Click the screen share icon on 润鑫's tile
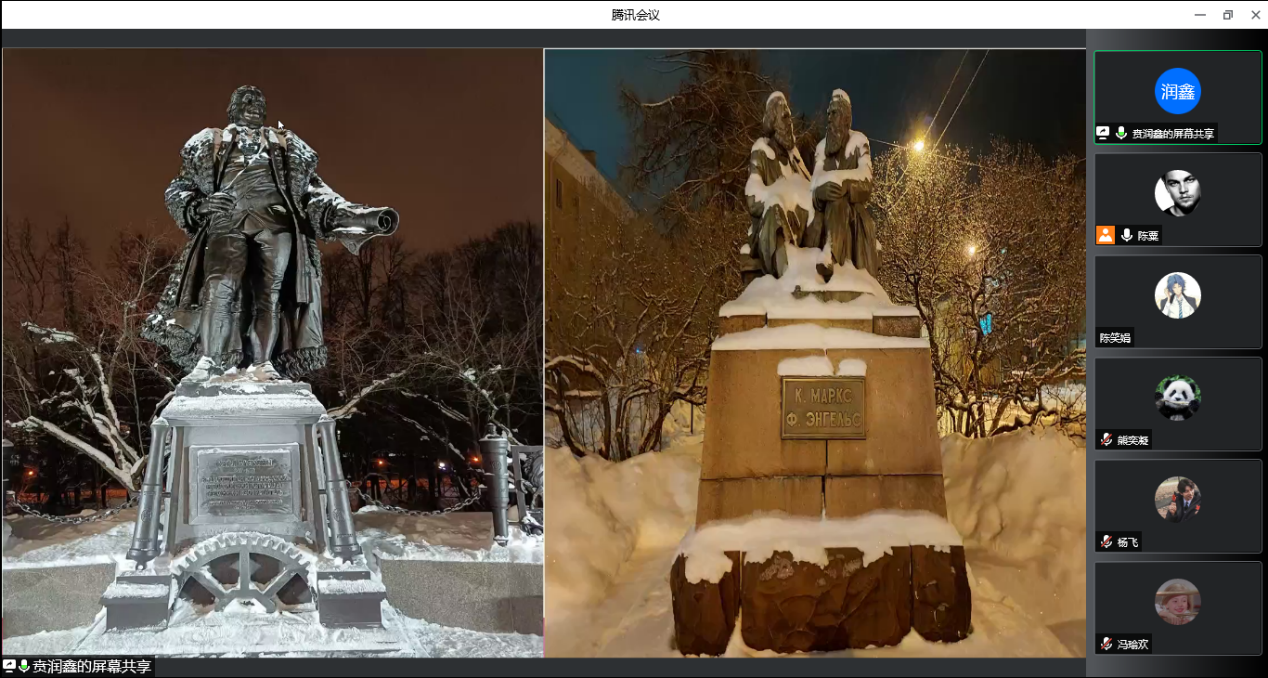1268x678 pixels. [1103, 133]
